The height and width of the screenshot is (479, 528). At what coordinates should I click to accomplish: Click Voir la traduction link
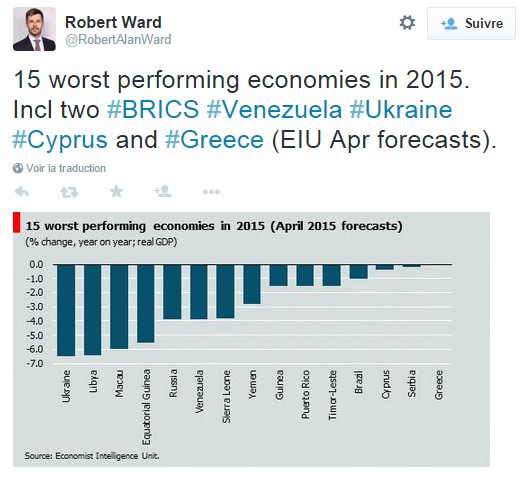pos(66,168)
